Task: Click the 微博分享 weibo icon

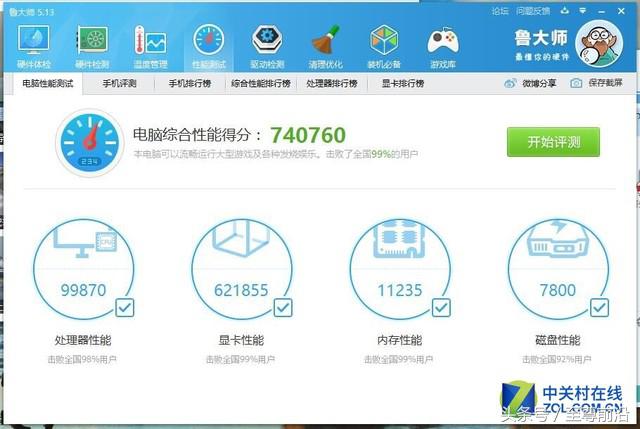Action: pyautogui.click(x=510, y=83)
